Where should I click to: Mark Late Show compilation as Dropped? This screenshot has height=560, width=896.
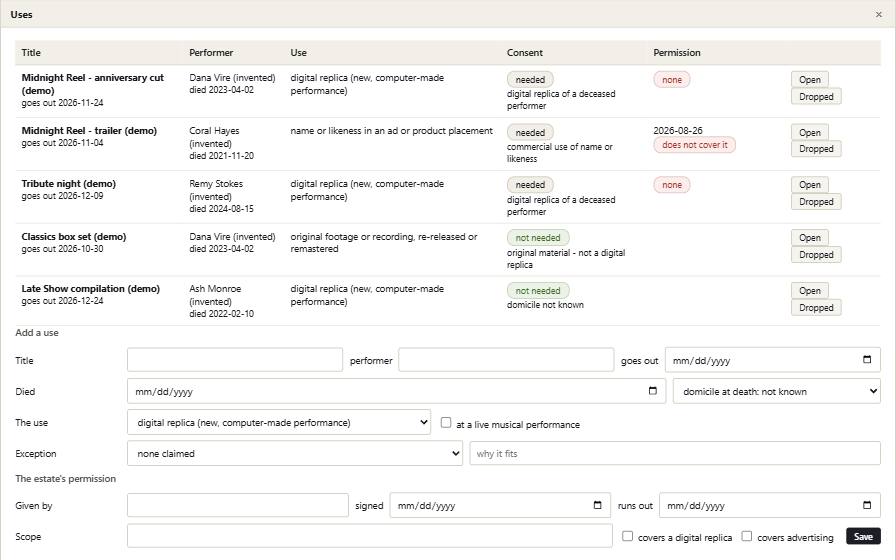pyautogui.click(x=816, y=307)
